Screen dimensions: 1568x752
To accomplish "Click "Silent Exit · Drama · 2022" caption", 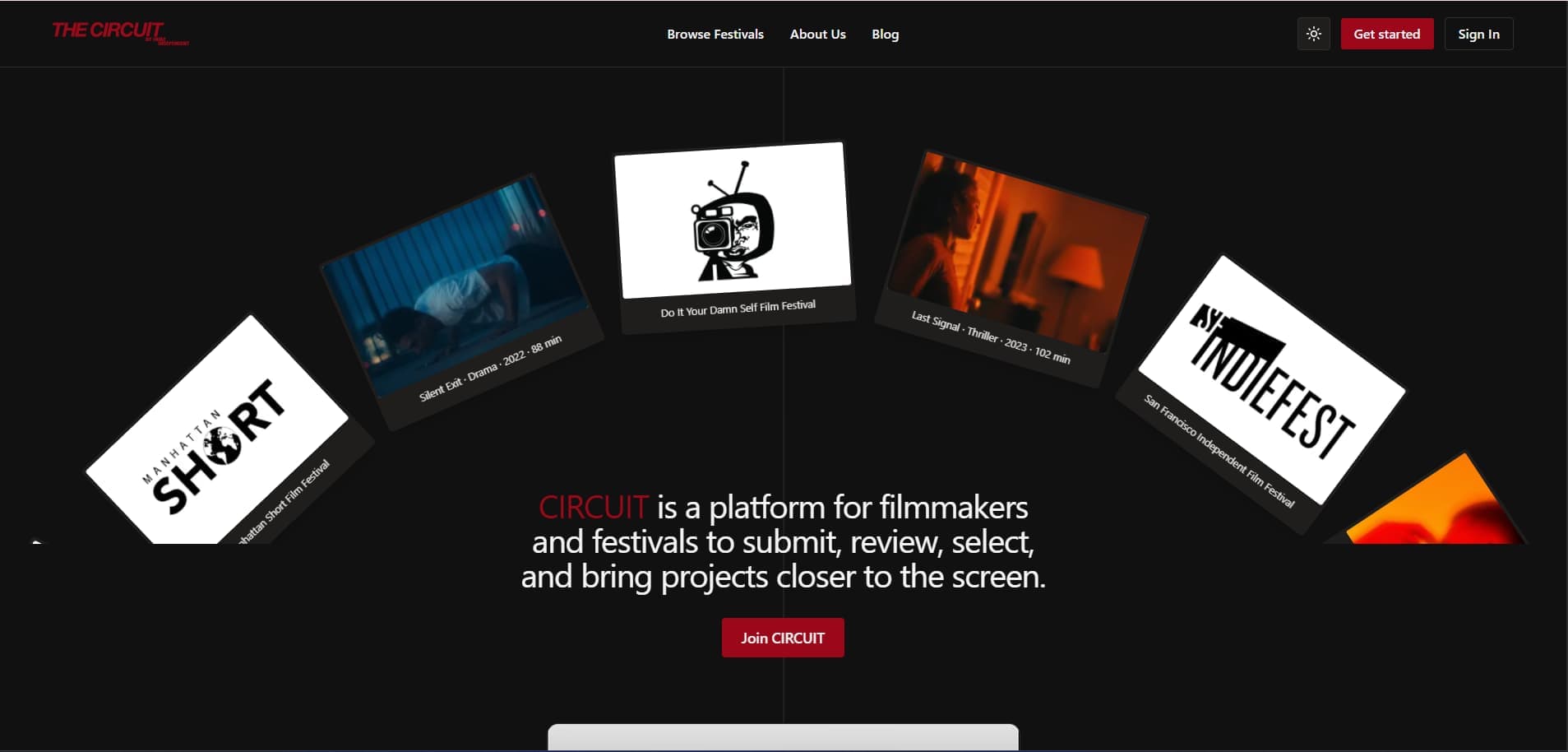I will [490, 368].
